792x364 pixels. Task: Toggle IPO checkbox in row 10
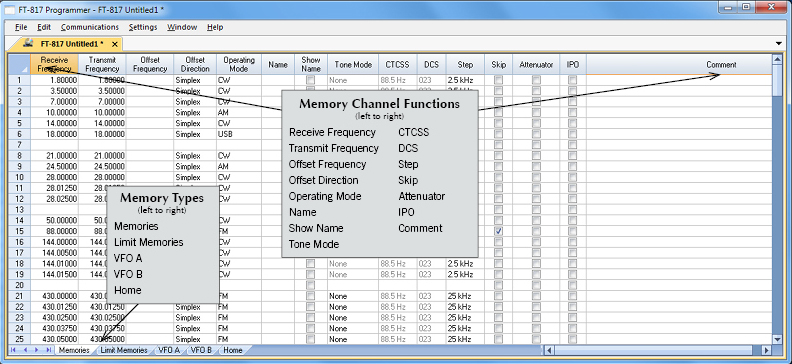click(572, 177)
